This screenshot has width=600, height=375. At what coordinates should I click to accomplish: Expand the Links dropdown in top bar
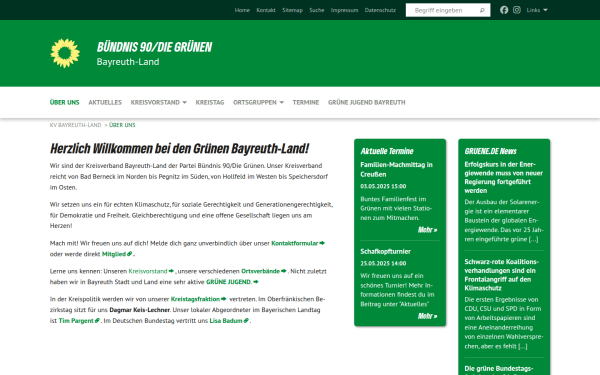[537, 10]
